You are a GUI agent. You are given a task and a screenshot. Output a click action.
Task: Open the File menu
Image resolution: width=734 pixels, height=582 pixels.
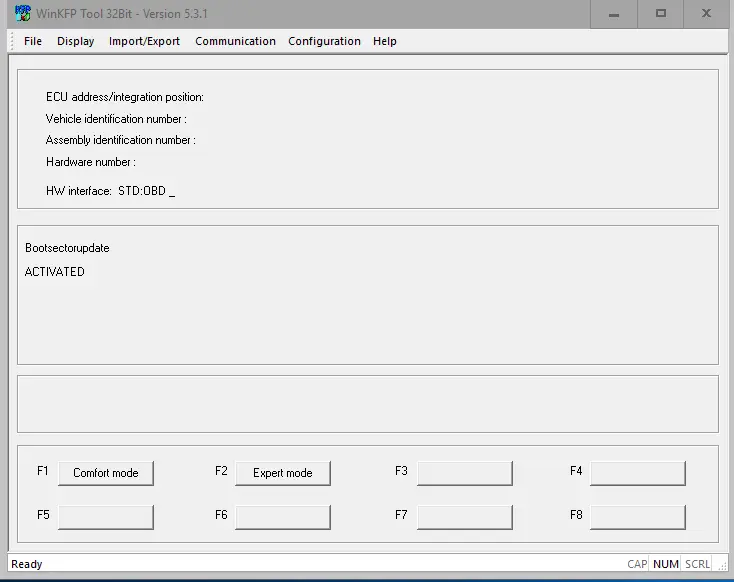33,41
